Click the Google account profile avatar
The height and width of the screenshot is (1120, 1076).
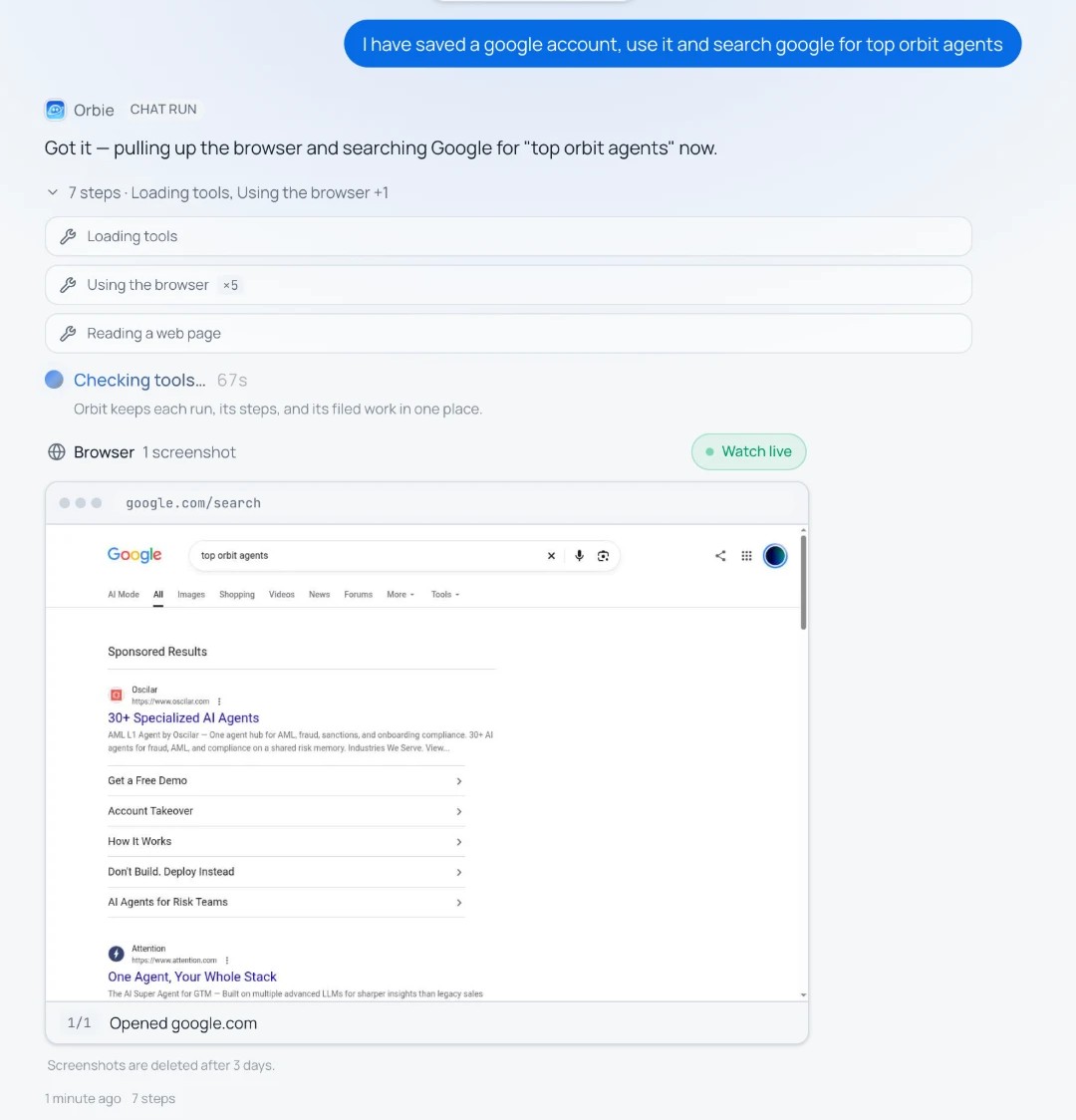[775, 556]
